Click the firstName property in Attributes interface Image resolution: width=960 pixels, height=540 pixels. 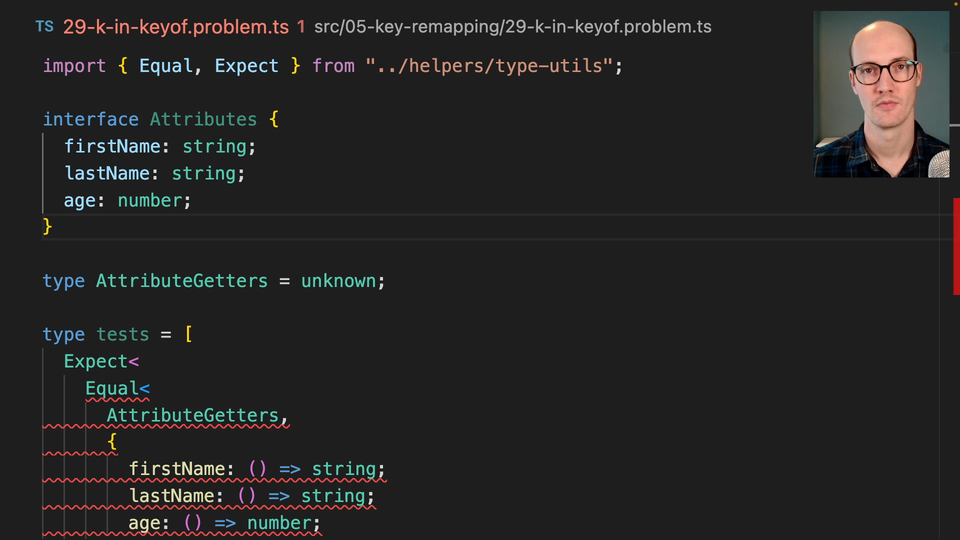click(x=106, y=146)
